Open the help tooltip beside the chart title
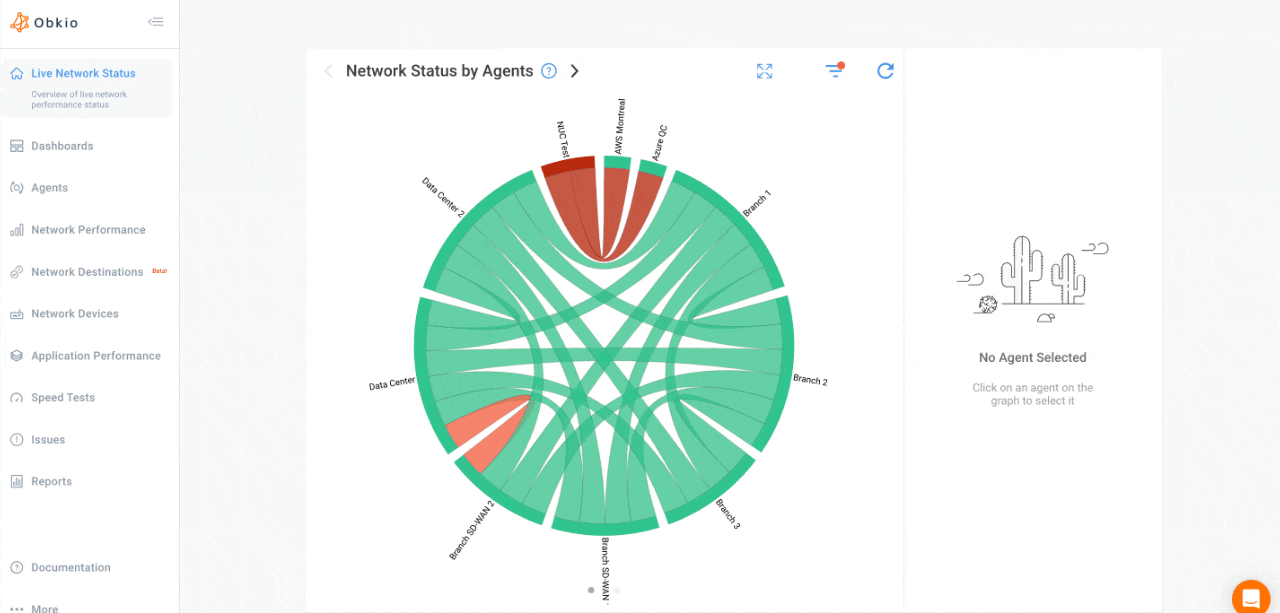 [x=548, y=71]
